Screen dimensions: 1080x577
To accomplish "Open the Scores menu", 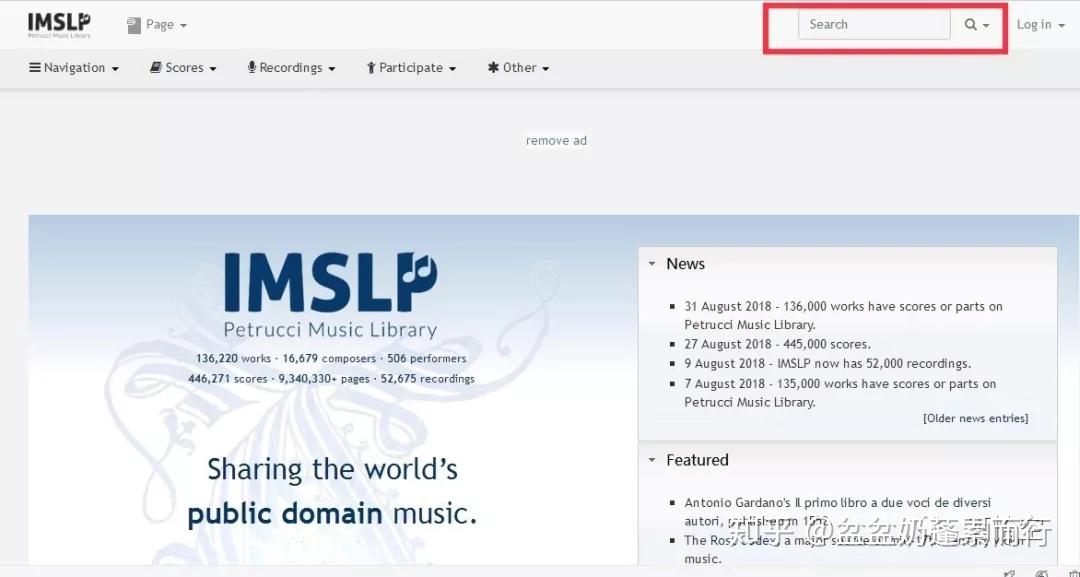I will pos(183,67).
